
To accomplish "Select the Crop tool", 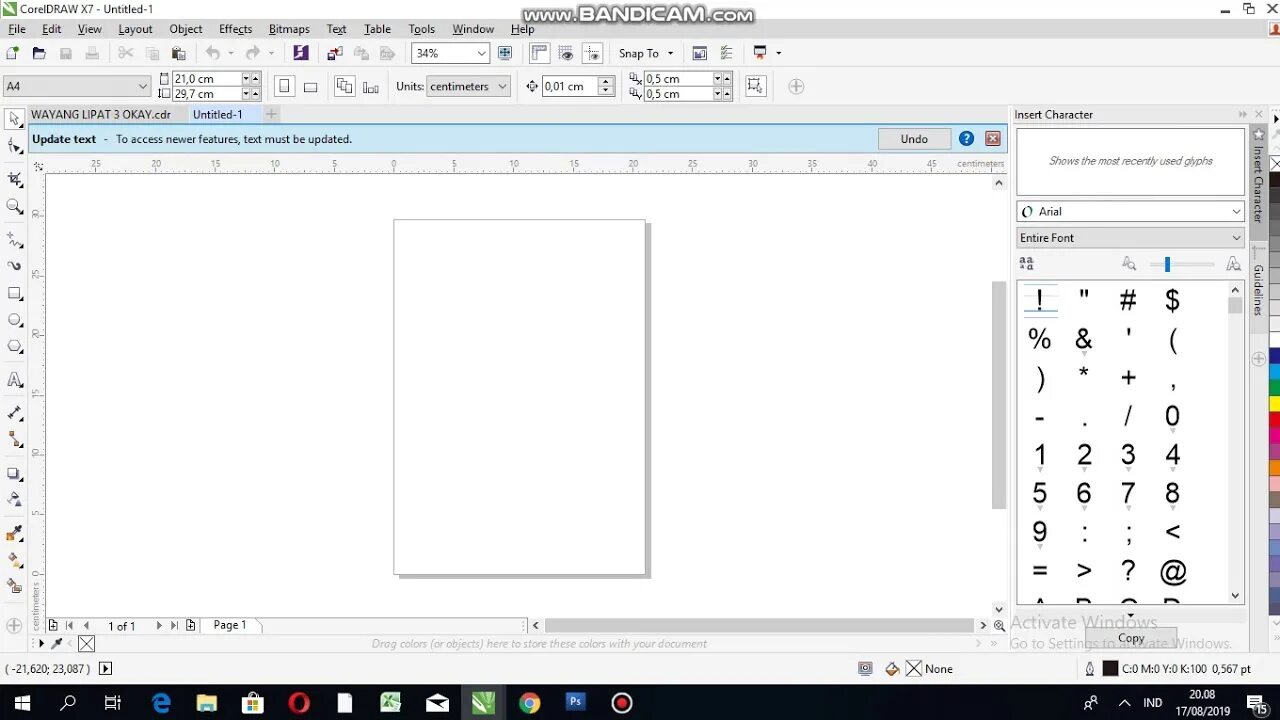I will [x=14, y=179].
